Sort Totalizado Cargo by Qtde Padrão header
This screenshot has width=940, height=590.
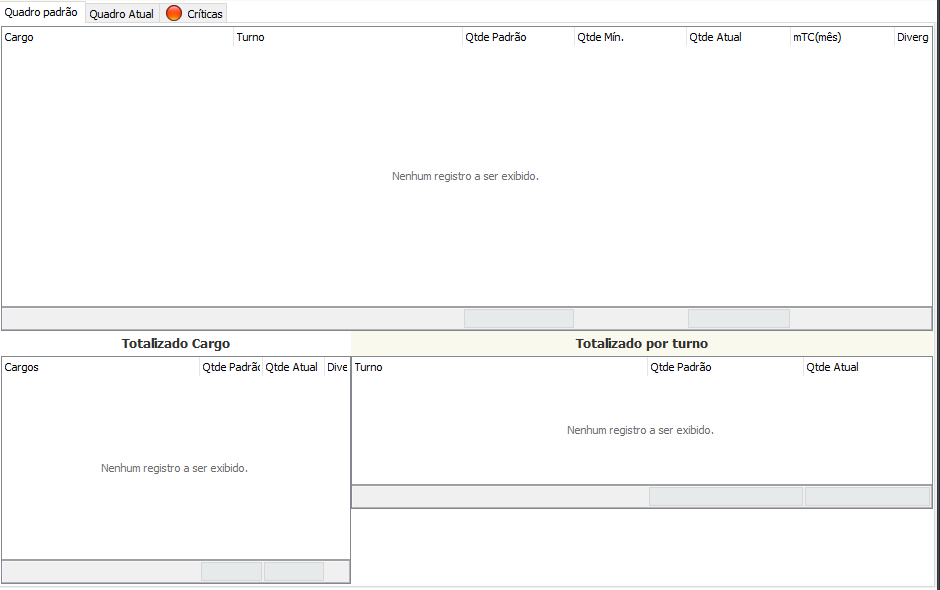pyautogui.click(x=230, y=367)
